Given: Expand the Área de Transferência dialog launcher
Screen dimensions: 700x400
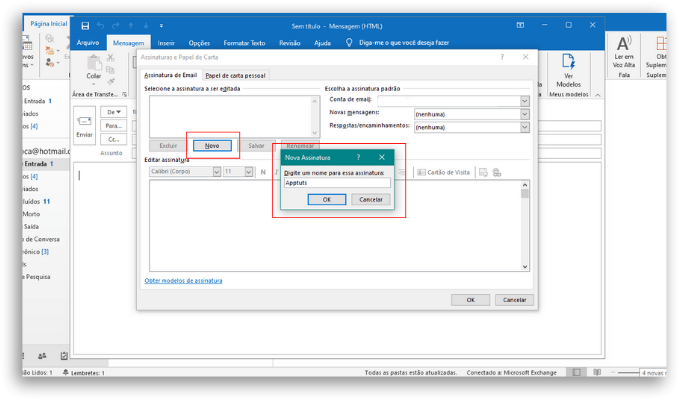Looking at the screenshot, I should (125, 94).
